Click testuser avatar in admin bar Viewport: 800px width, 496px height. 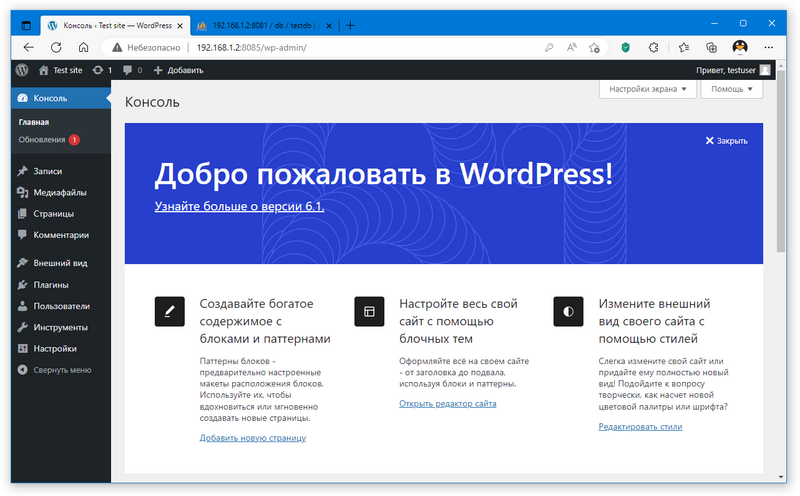[765, 70]
